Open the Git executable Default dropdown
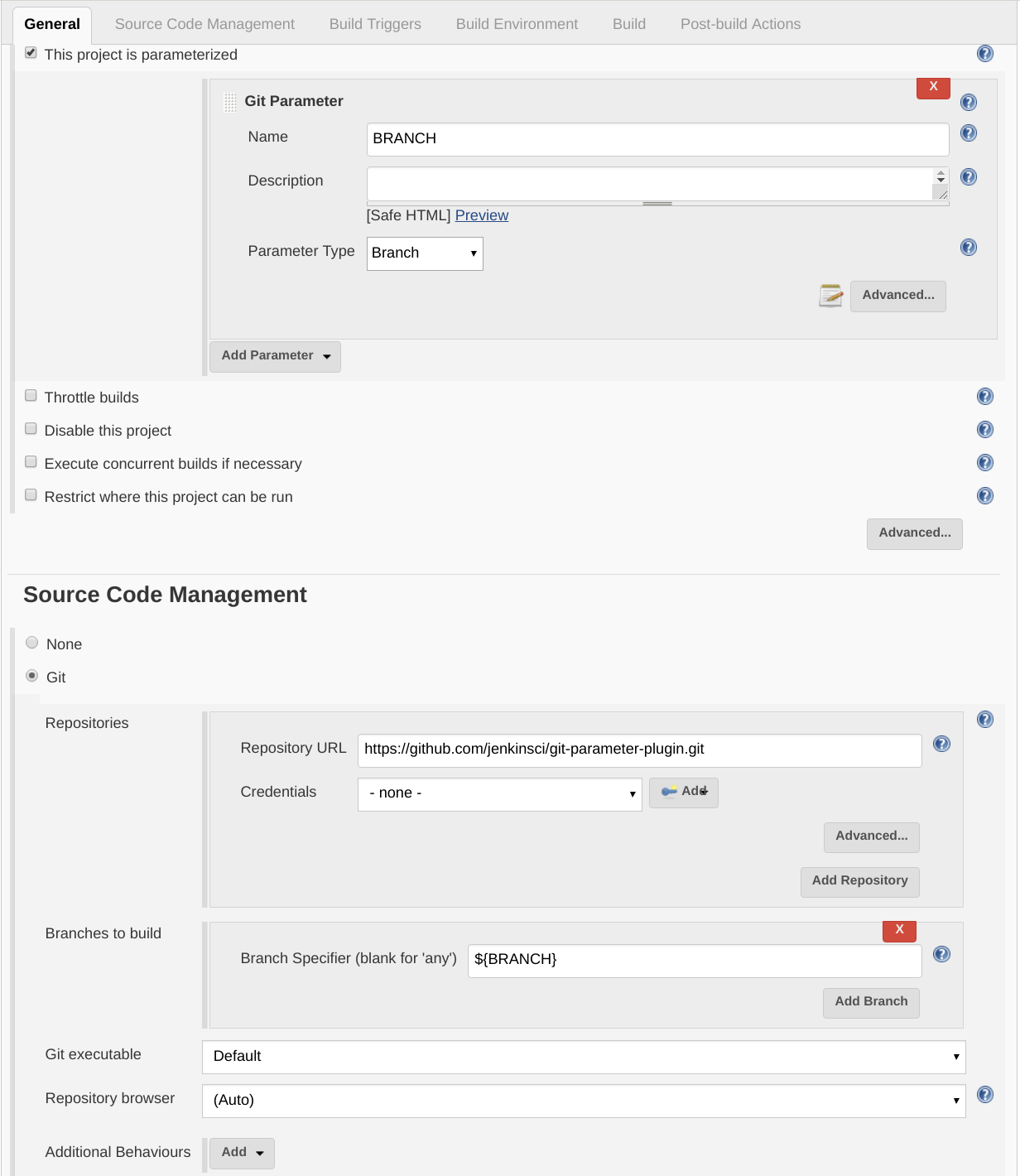 click(x=584, y=1057)
